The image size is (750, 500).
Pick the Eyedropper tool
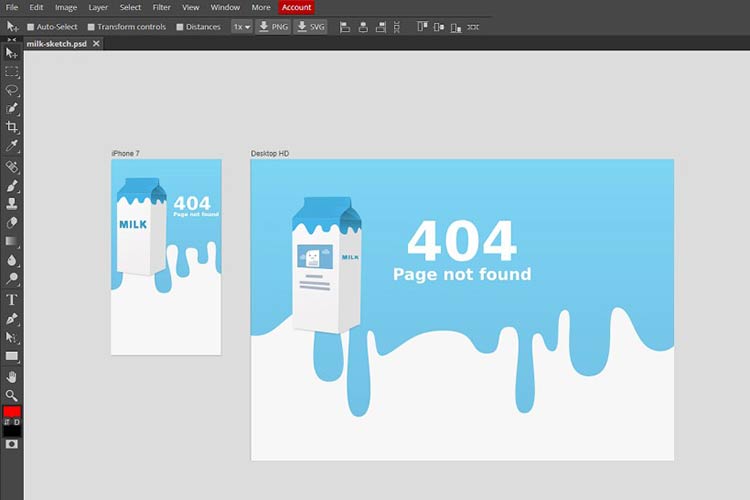click(12, 147)
